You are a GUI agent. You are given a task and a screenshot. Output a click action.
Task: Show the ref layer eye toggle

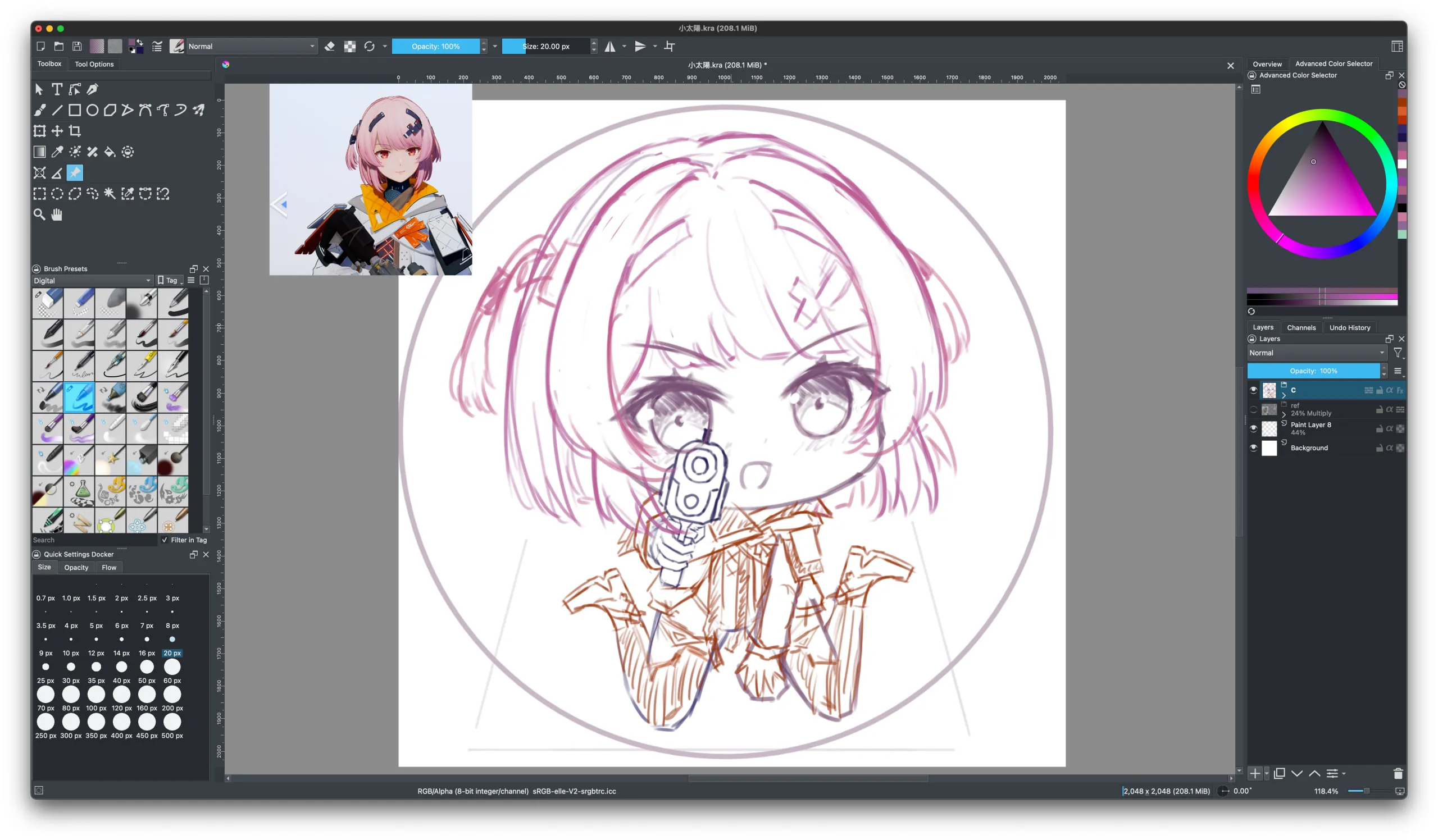1253,409
